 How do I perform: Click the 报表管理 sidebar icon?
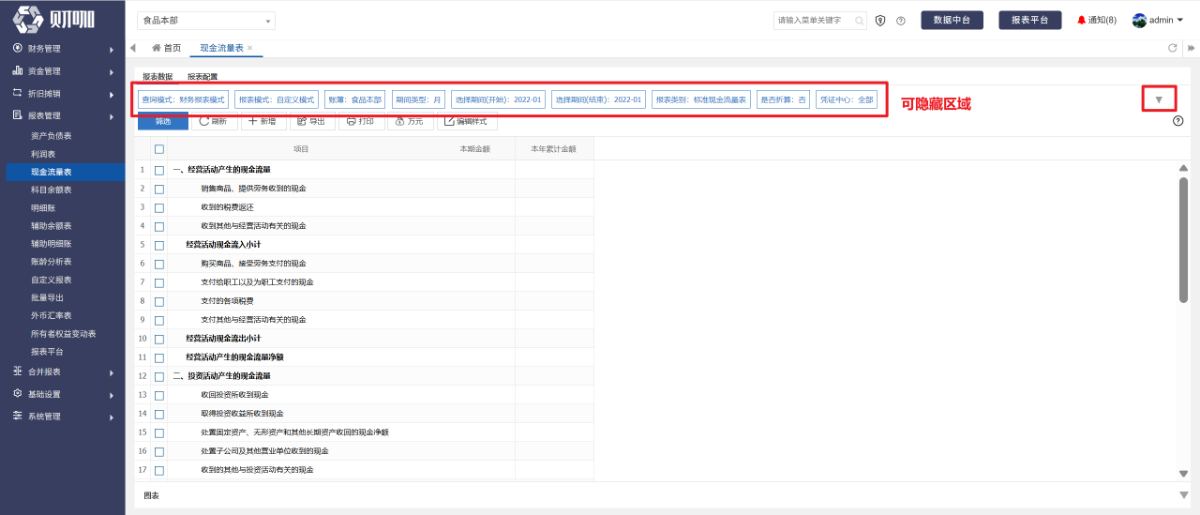(17, 116)
